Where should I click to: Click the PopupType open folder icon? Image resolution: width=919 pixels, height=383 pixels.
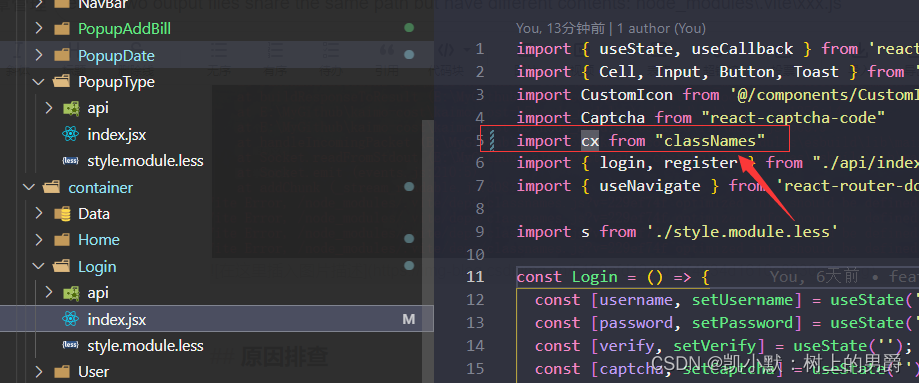(x=62, y=82)
